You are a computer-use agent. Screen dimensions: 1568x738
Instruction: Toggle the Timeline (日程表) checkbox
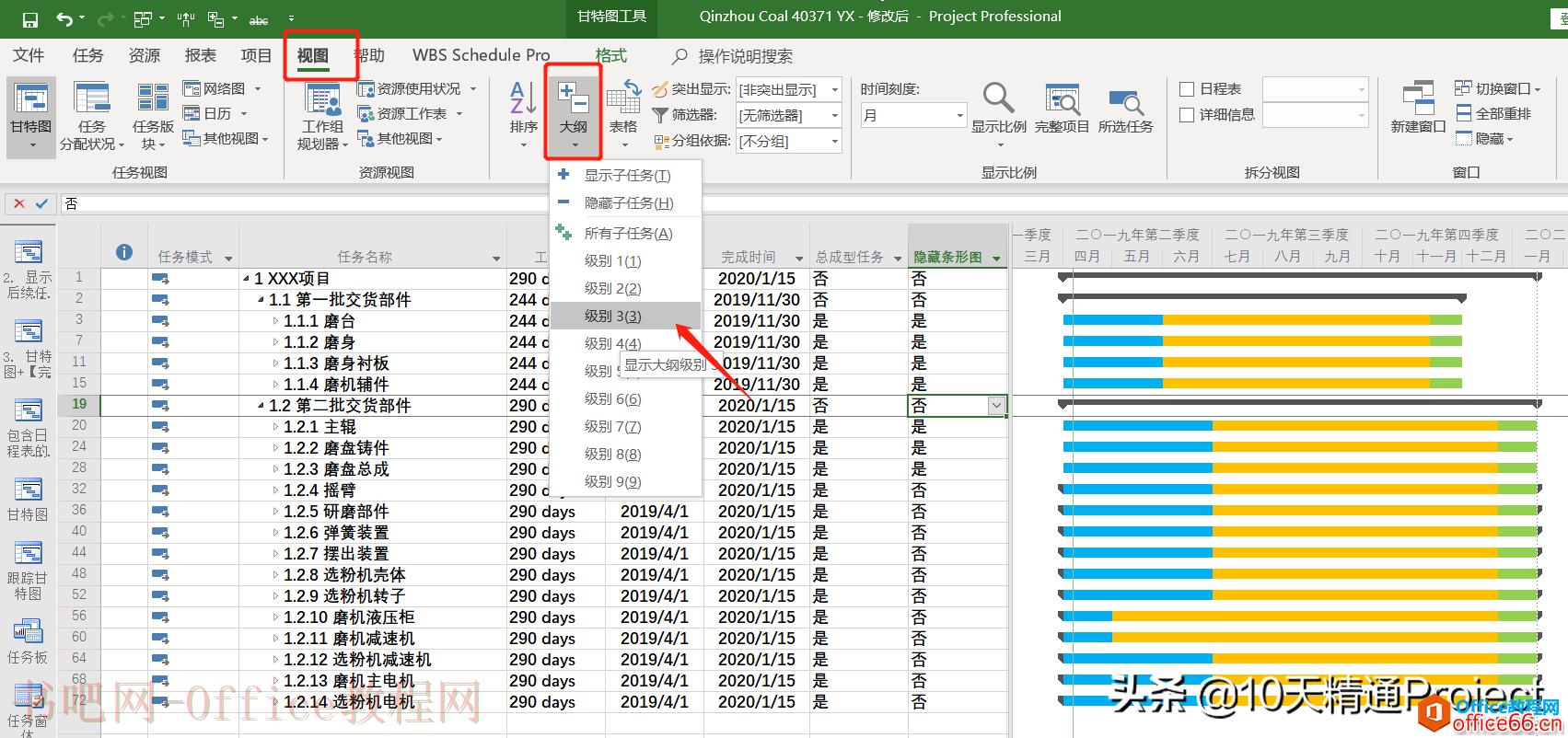pos(1187,89)
